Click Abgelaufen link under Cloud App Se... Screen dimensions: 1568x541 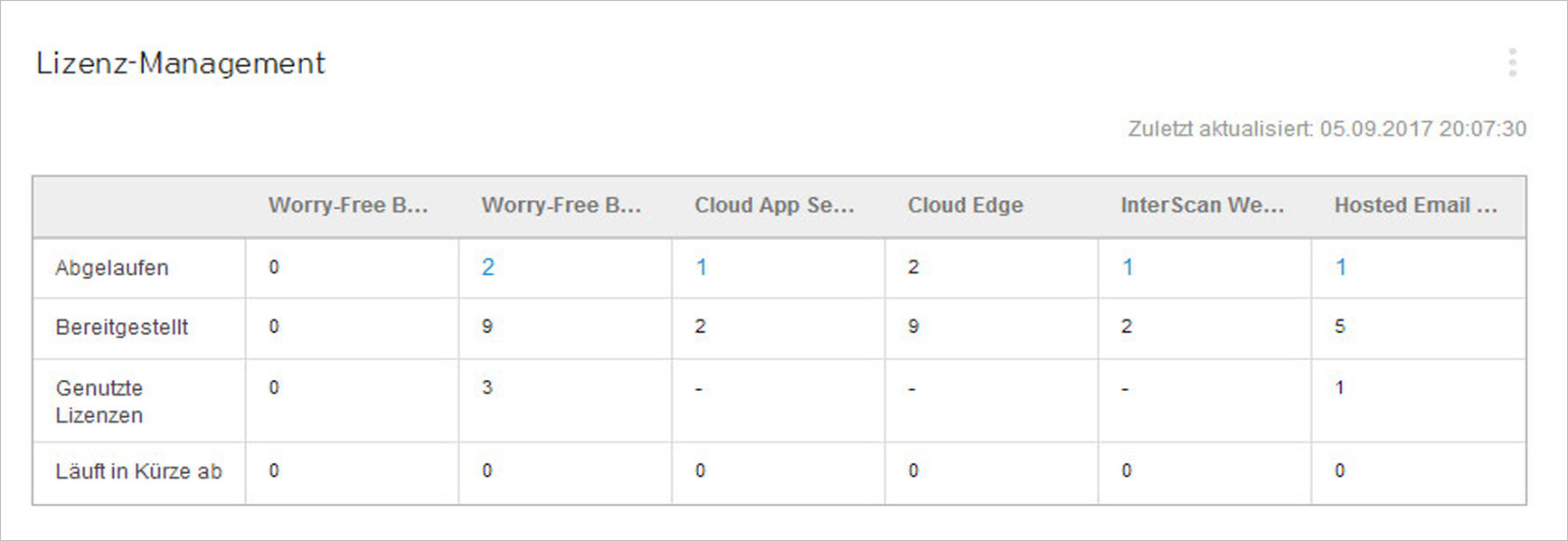coord(701,267)
